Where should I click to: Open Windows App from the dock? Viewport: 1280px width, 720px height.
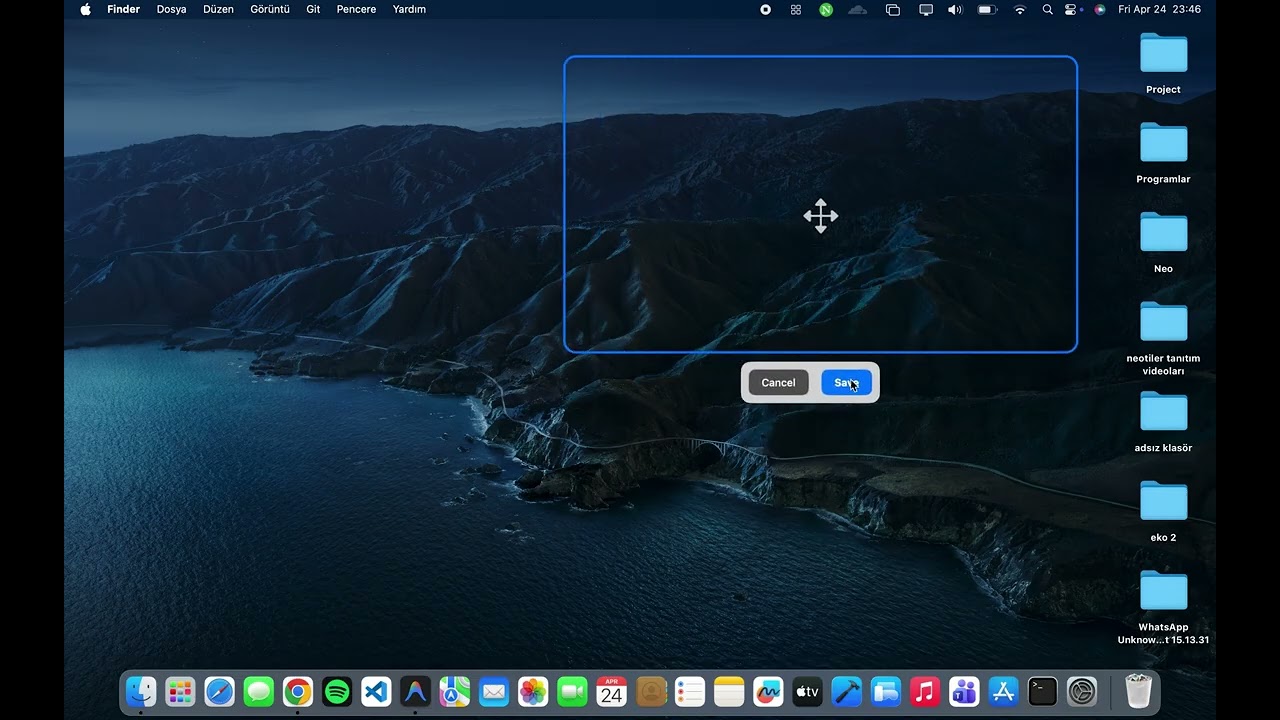(886, 691)
